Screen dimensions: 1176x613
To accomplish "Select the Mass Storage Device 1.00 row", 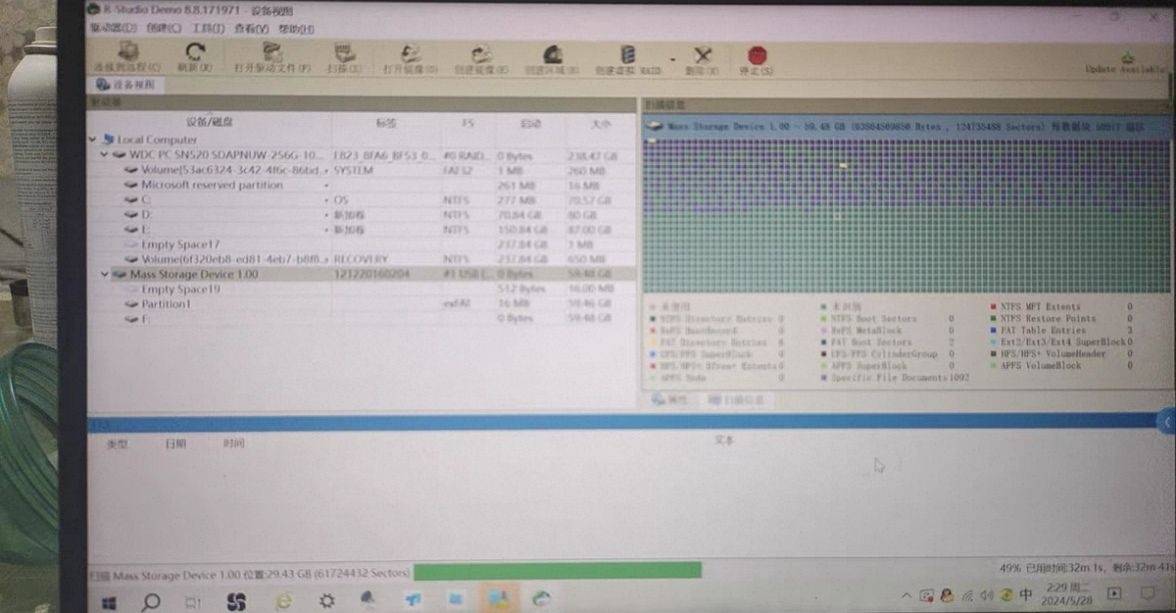I will (x=362, y=274).
